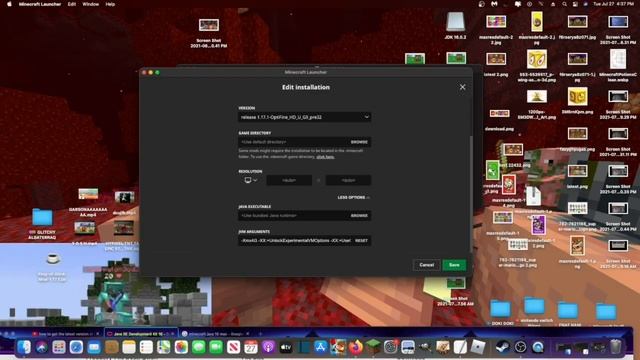The image size is (640, 360).
Task: Open System Preferences from the Dock
Action: (390, 347)
